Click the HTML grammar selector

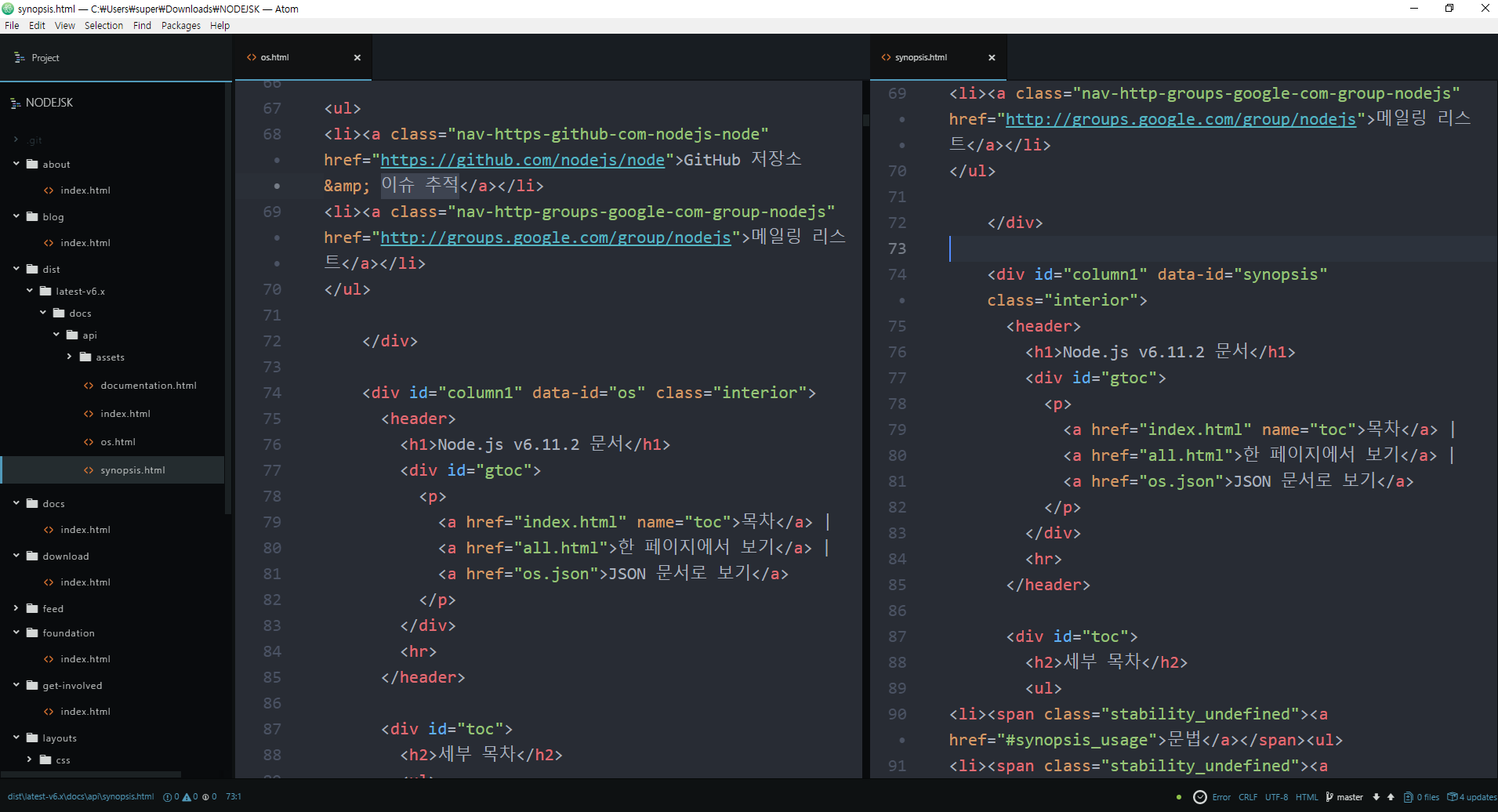tap(1307, 797)
